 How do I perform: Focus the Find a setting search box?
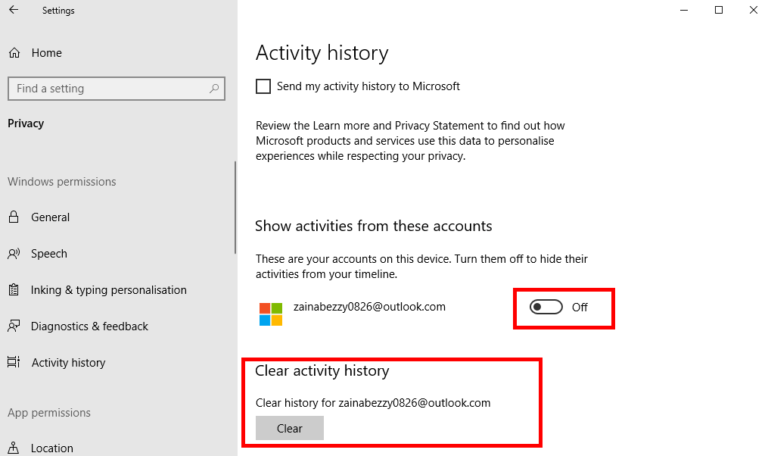116,89
